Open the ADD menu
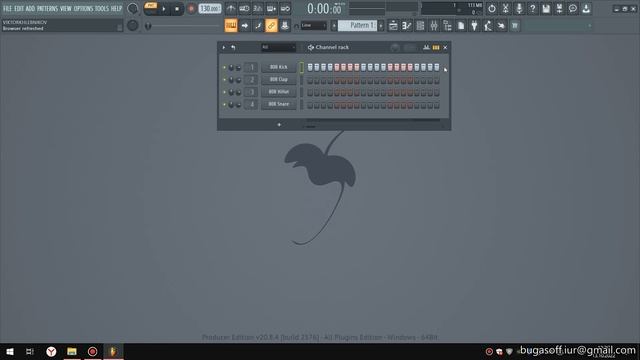 point(30,8)
